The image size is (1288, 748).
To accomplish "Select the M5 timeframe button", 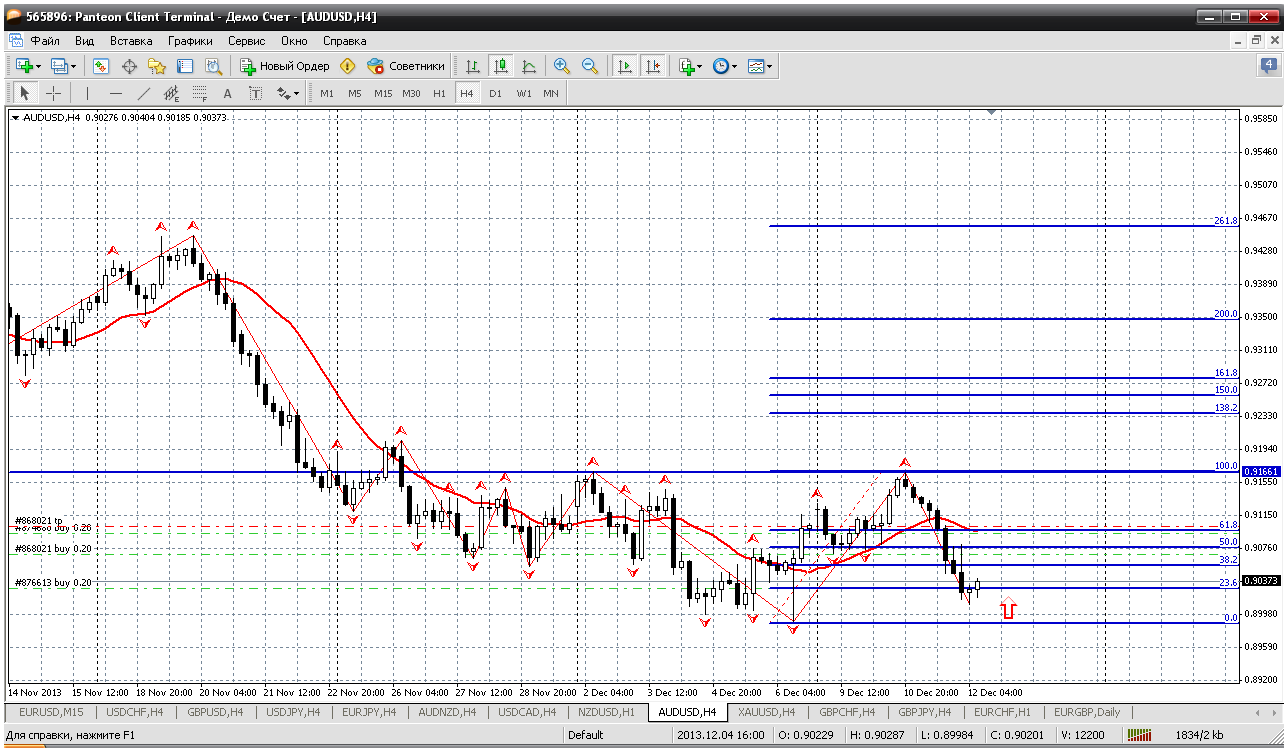I will pyautogui.click(x=355, y=93).
